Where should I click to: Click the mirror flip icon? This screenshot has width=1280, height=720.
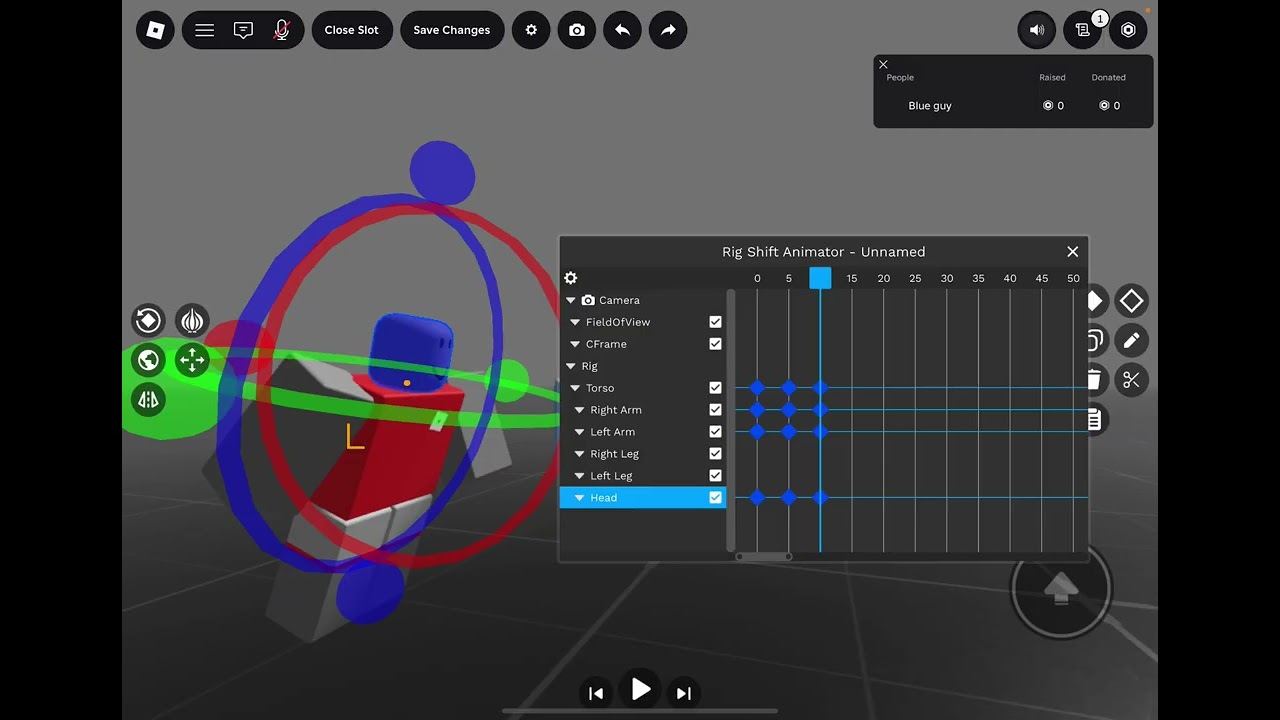coord(148,400)
